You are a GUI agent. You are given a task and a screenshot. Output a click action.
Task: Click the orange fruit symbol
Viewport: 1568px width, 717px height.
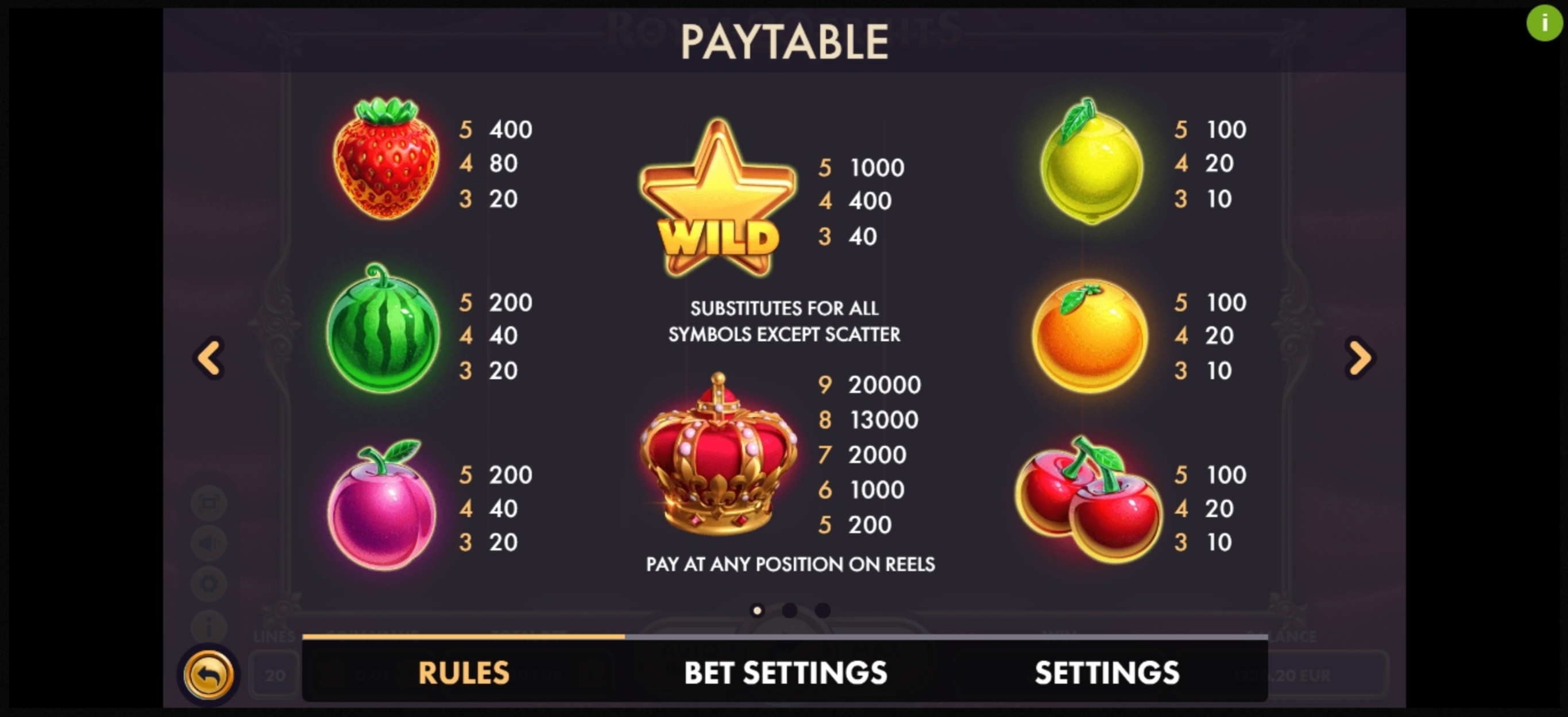(1090, 336)
